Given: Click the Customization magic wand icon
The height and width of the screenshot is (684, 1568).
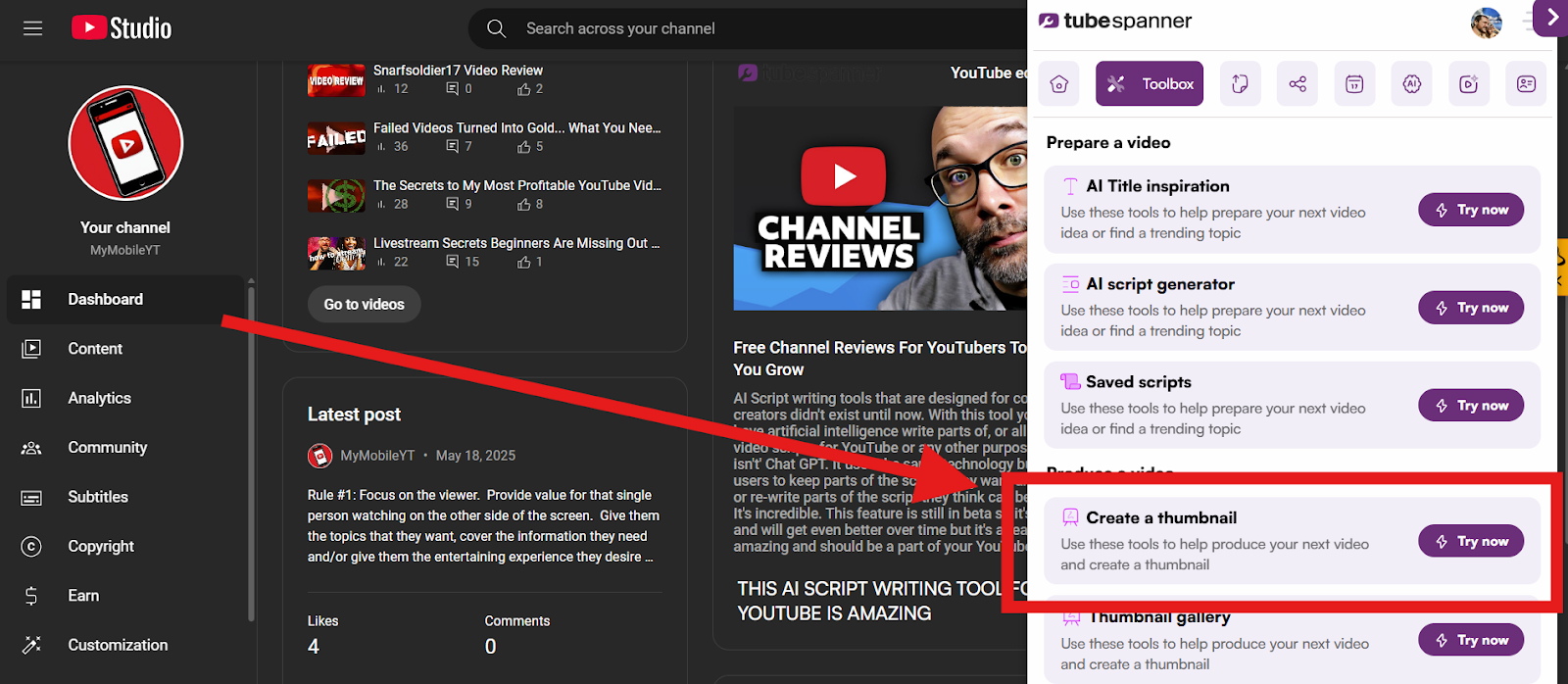Looking at the screenshot, I should (31, 645).
